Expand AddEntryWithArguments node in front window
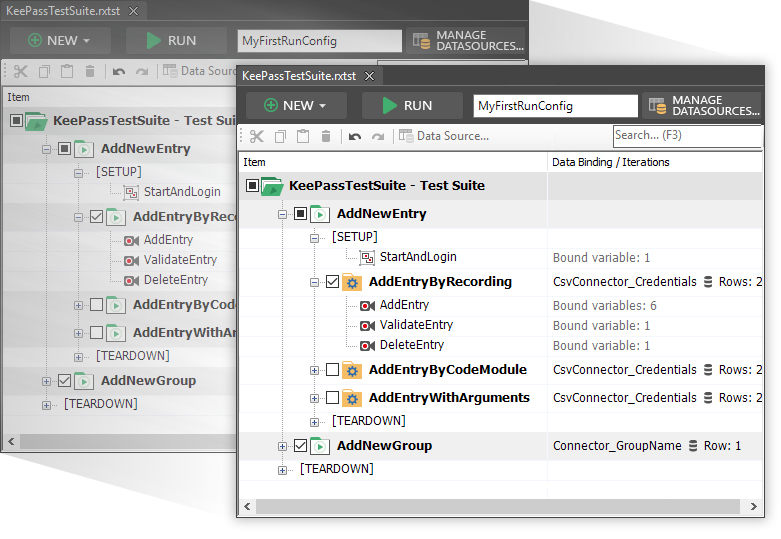 tap(314, 399)
